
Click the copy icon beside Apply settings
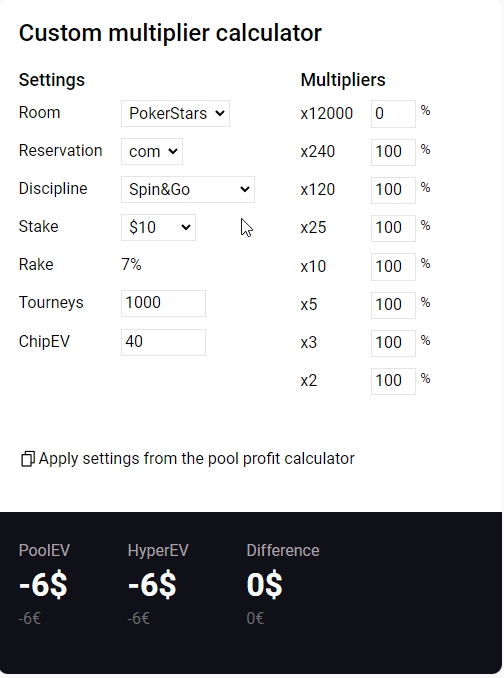click(28, 459)
